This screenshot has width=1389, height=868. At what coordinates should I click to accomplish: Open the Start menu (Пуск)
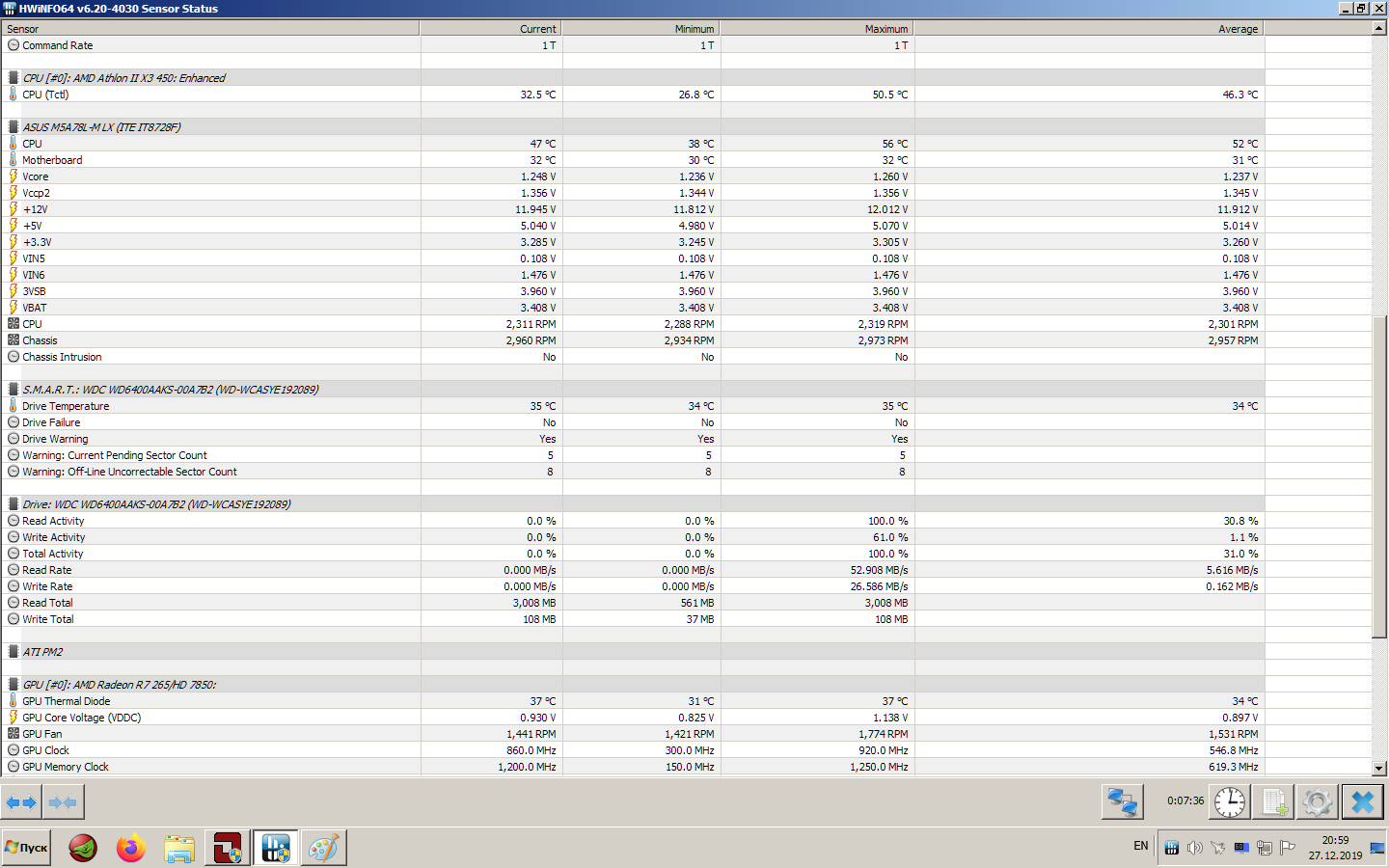click(26, 848)
